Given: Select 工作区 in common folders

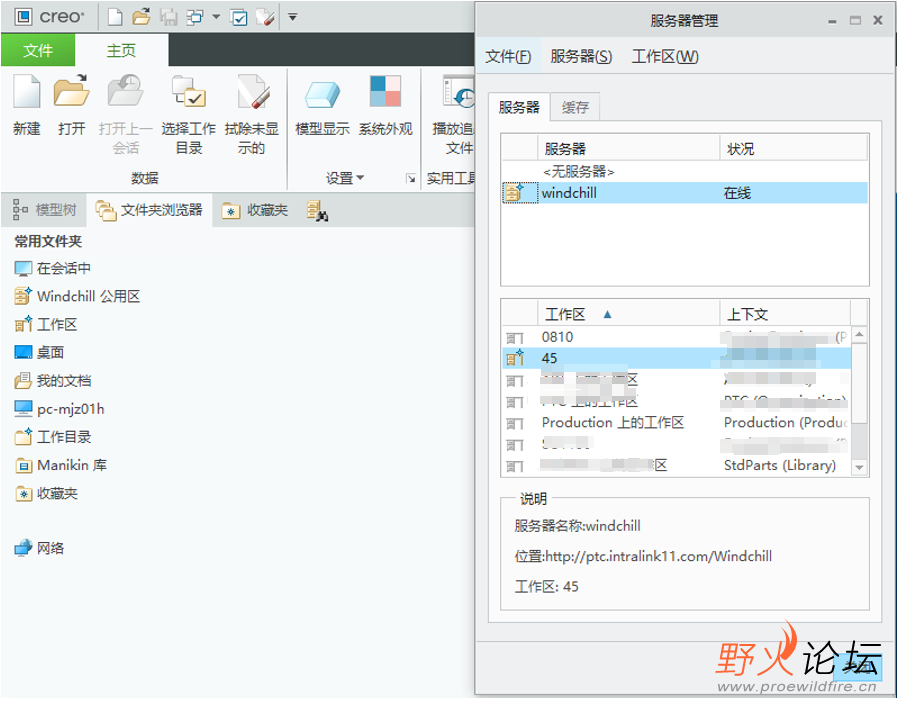Looking at the screenshot, I should (x=45, y=325).
